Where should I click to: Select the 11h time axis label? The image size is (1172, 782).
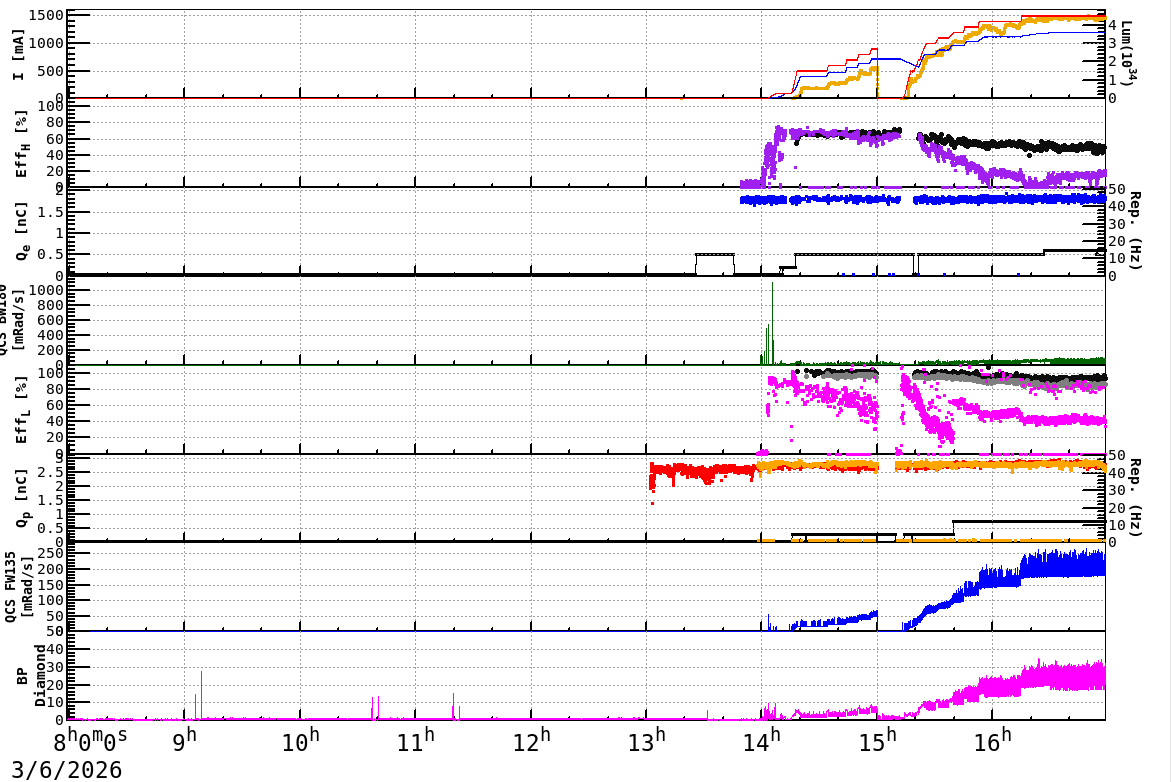point(416,740)
